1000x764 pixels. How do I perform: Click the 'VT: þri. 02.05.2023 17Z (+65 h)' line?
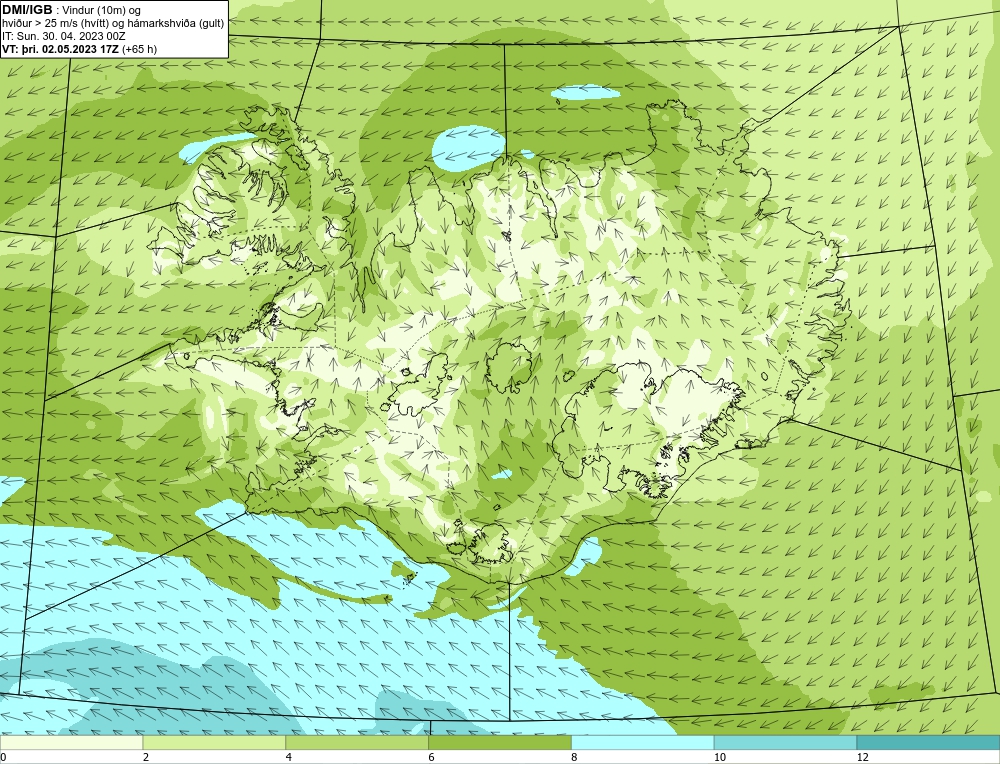click(80, 48)
